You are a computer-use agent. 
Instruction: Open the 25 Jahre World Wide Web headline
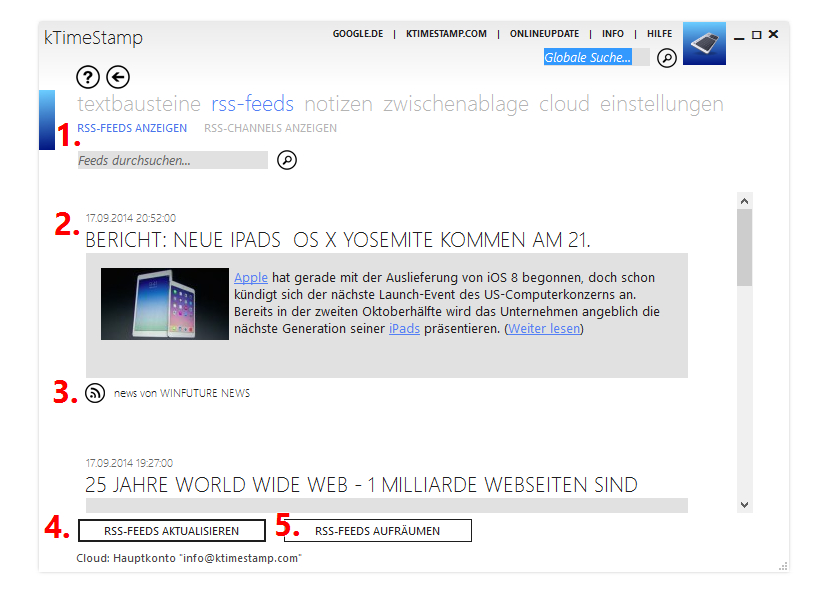361,485
